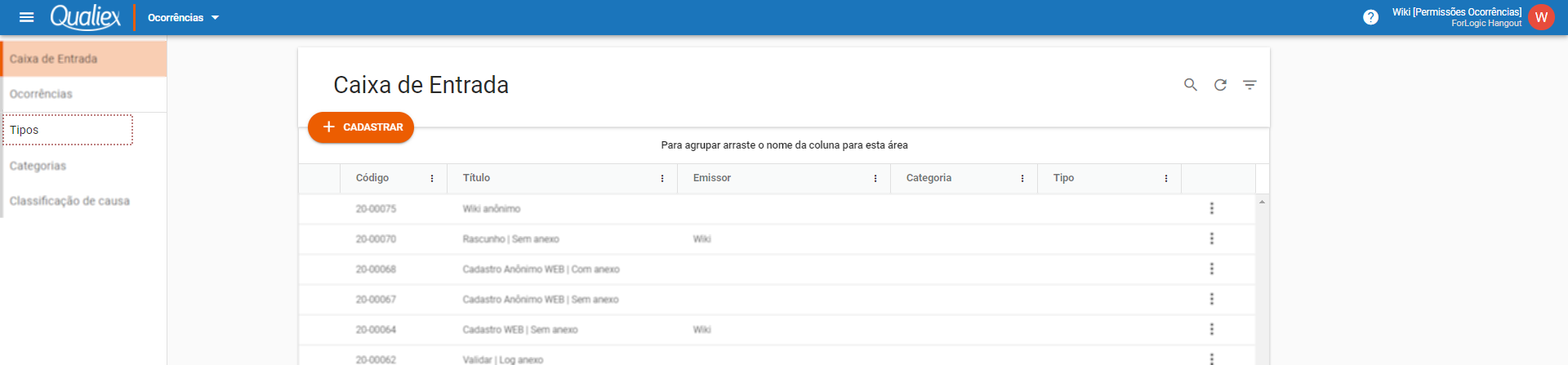Click the scrollbar up arrow of table
This screenshot has height=365, width=1568.
(x=1262, y=201)
